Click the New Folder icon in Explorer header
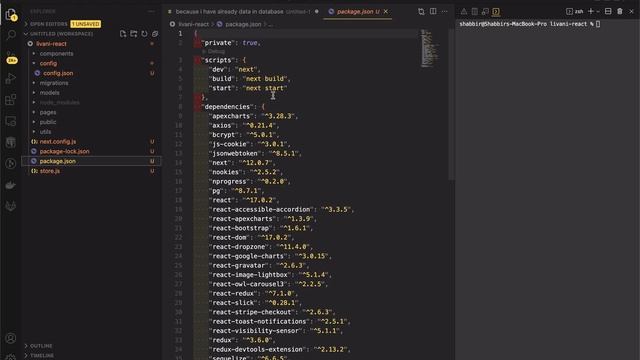Image resolution: width=640 pixels, height=360 pixels. 133,34
